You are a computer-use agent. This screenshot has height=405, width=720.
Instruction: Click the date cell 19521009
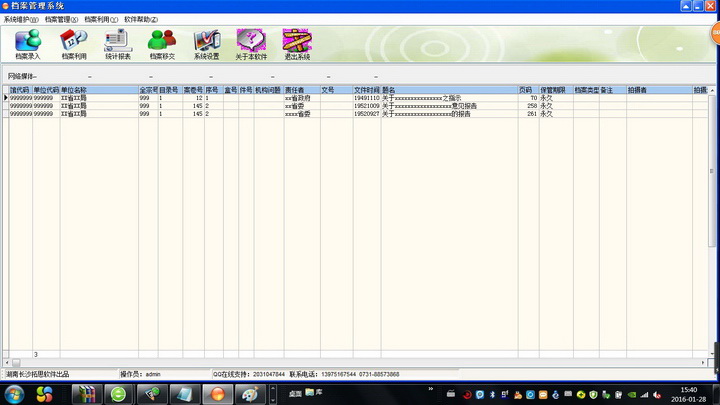tap(367, 106)
